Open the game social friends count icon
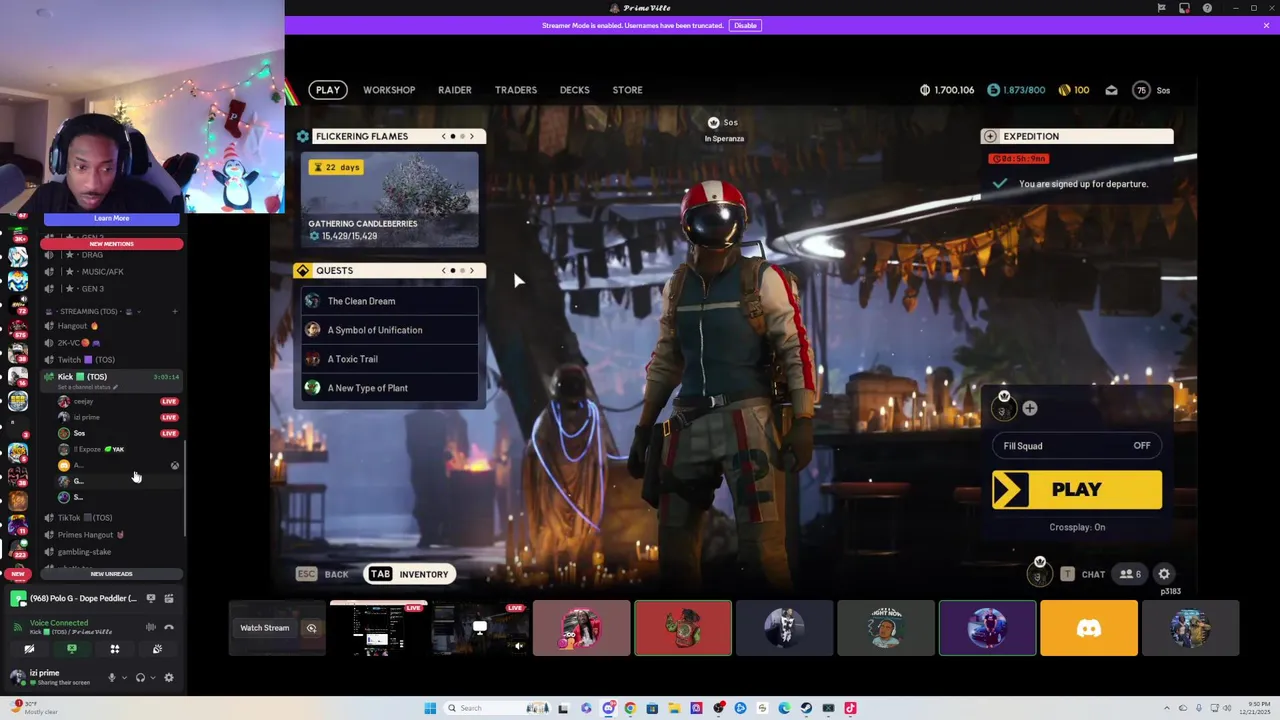The height and width of the screenshot is (720, 1280). click(1130, 574)
